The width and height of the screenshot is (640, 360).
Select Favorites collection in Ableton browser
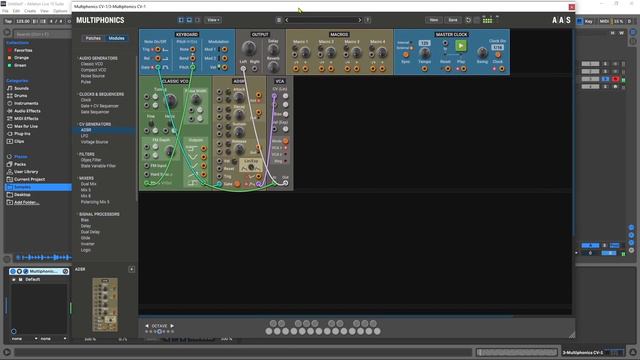[x=23, y=50]
